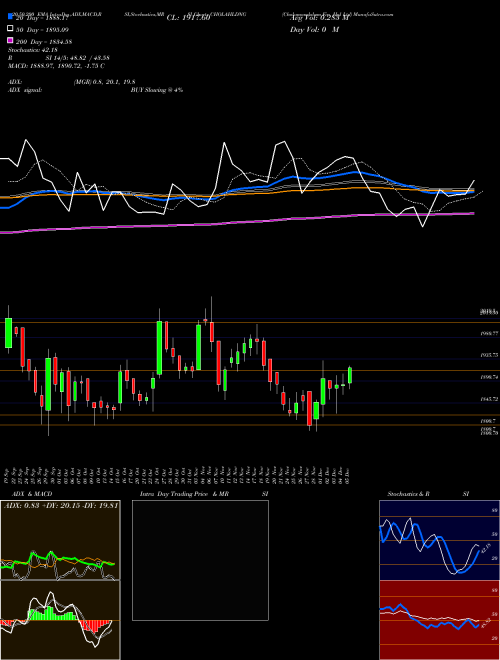Click the '(MGR) 0.8, 20.1, 19.8' ADX values
This screenshot has height=660, width=500.
pos(104,82)
